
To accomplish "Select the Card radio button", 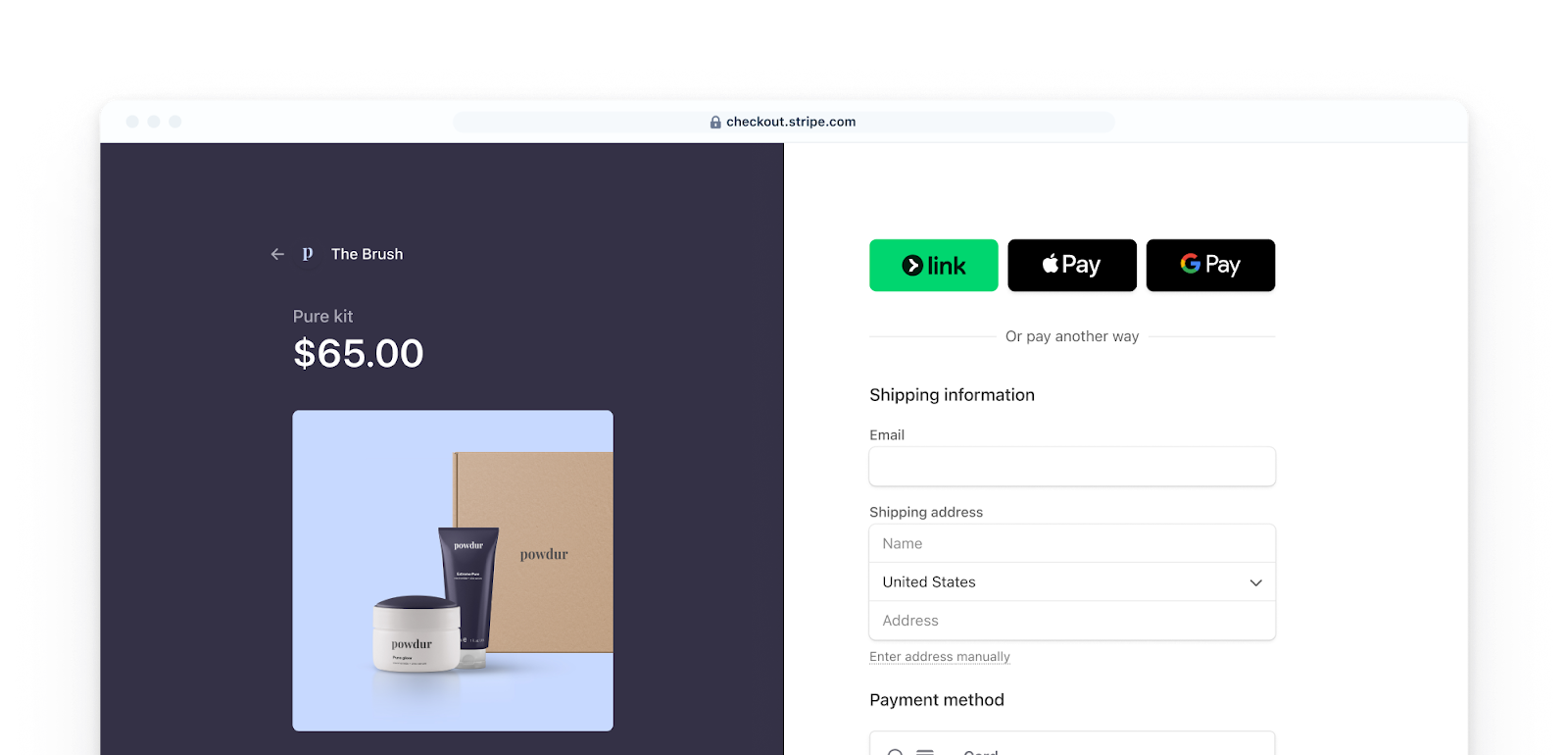I will tap(895, 752).
